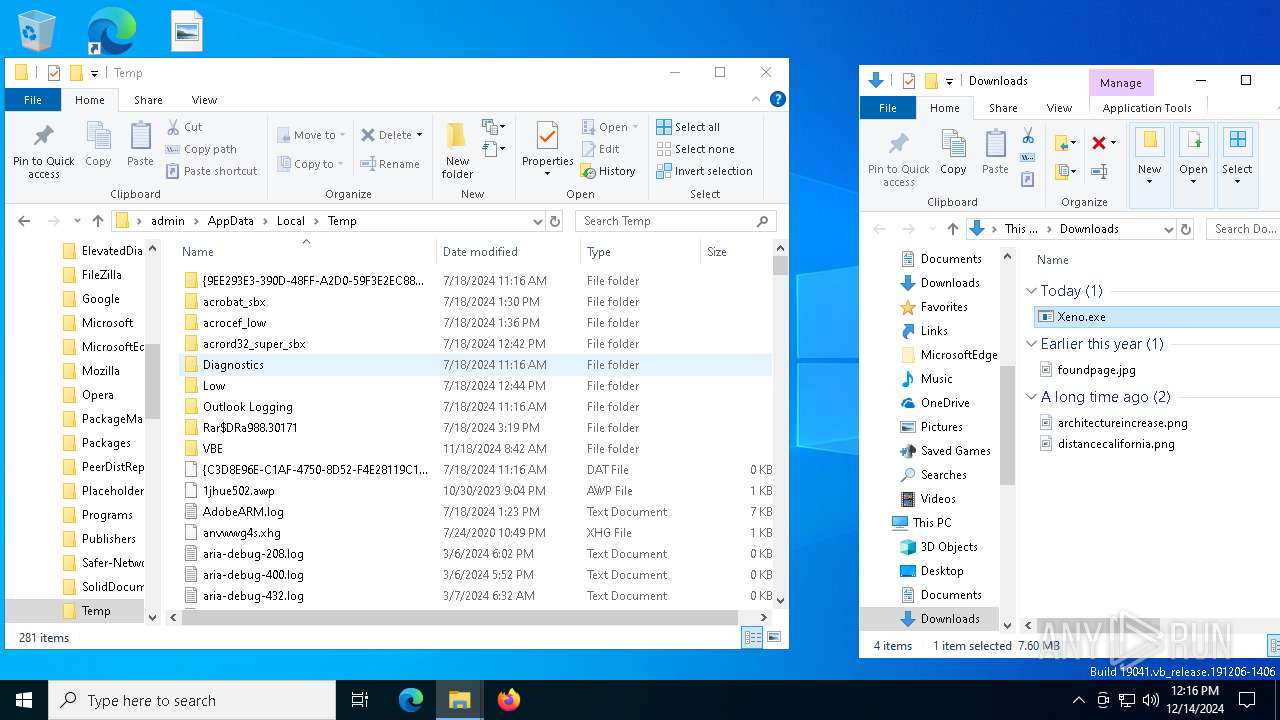Switch to View tab in Temp window
Screen dimensions: 1280x720
(204, 100)
